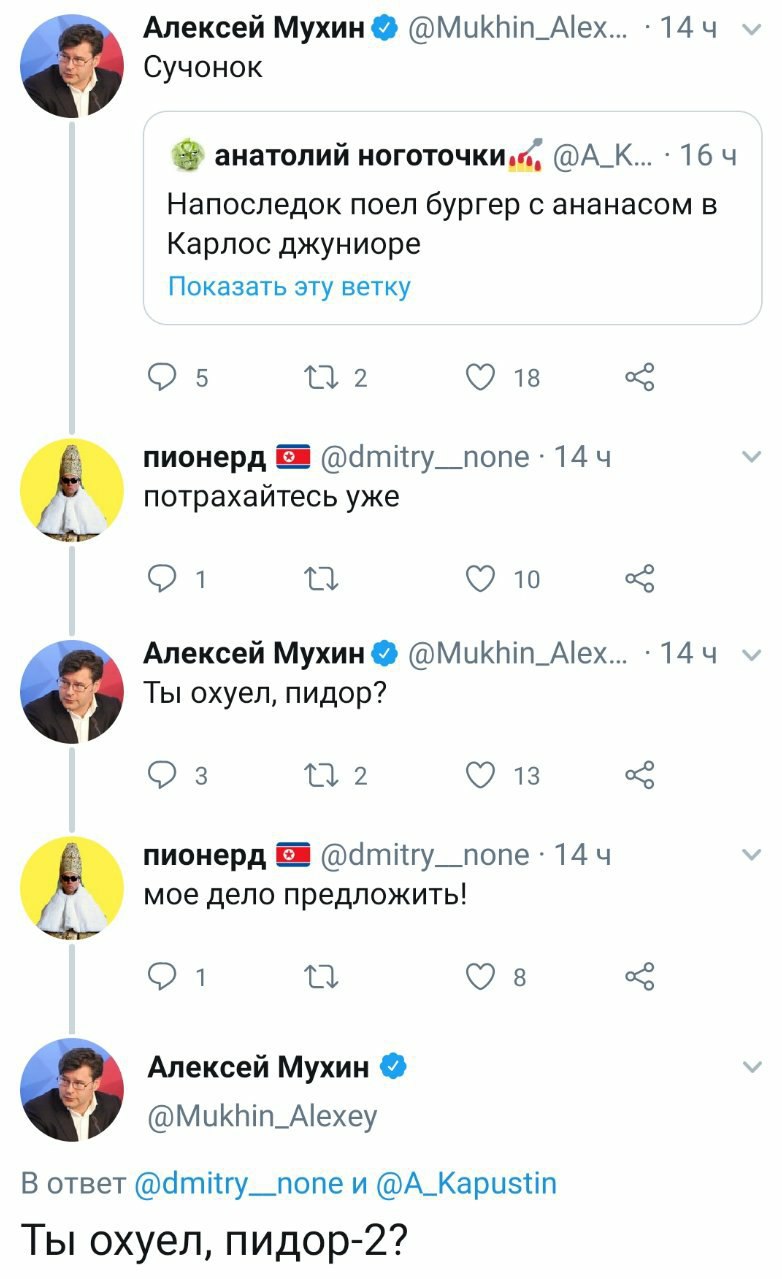Screen dimensions: 782x1279
Task: Reply to the tweet with 3 replies
Action: [x=160, y=775]
